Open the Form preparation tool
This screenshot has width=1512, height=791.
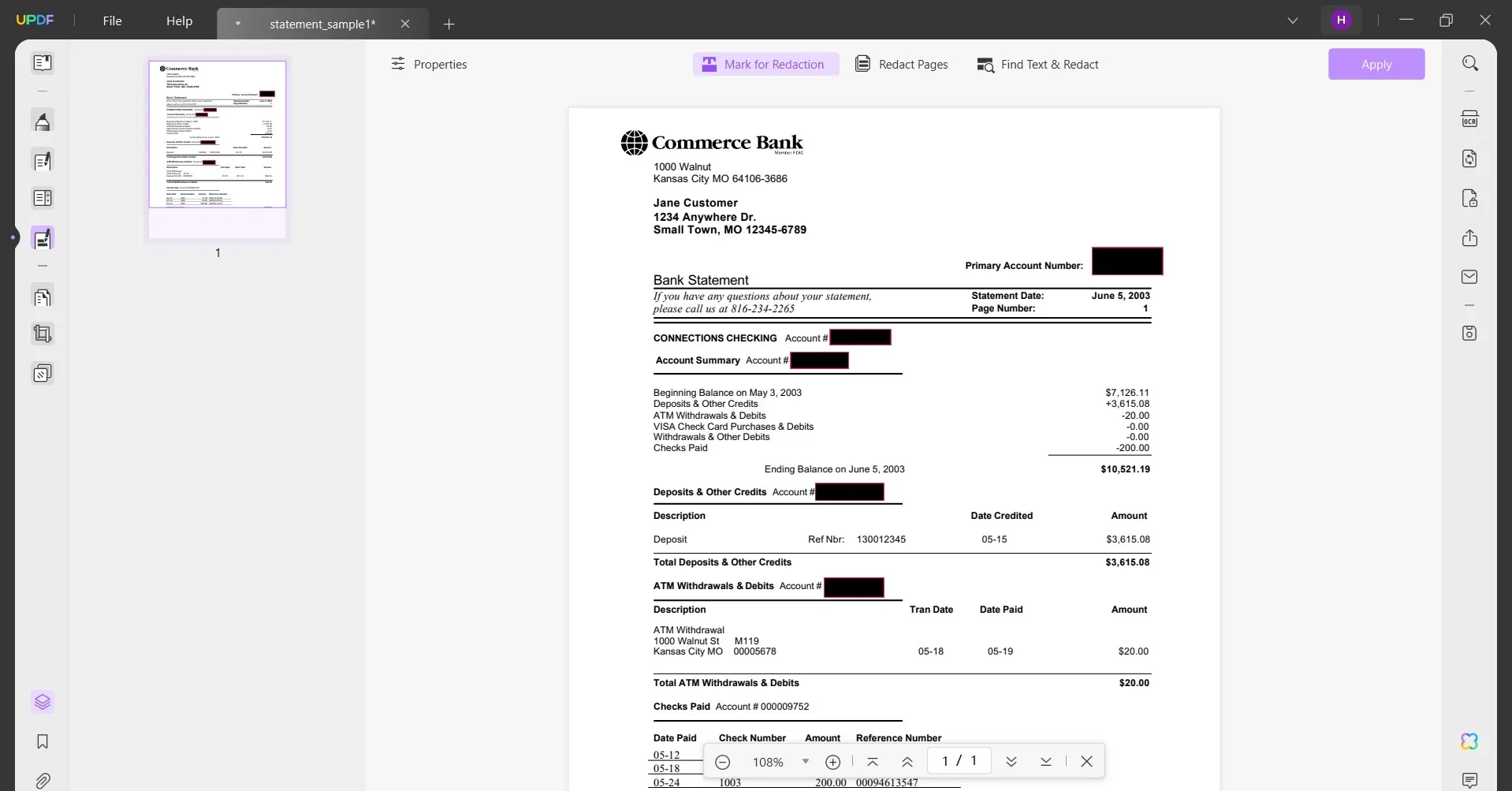[x=43, y=198]
